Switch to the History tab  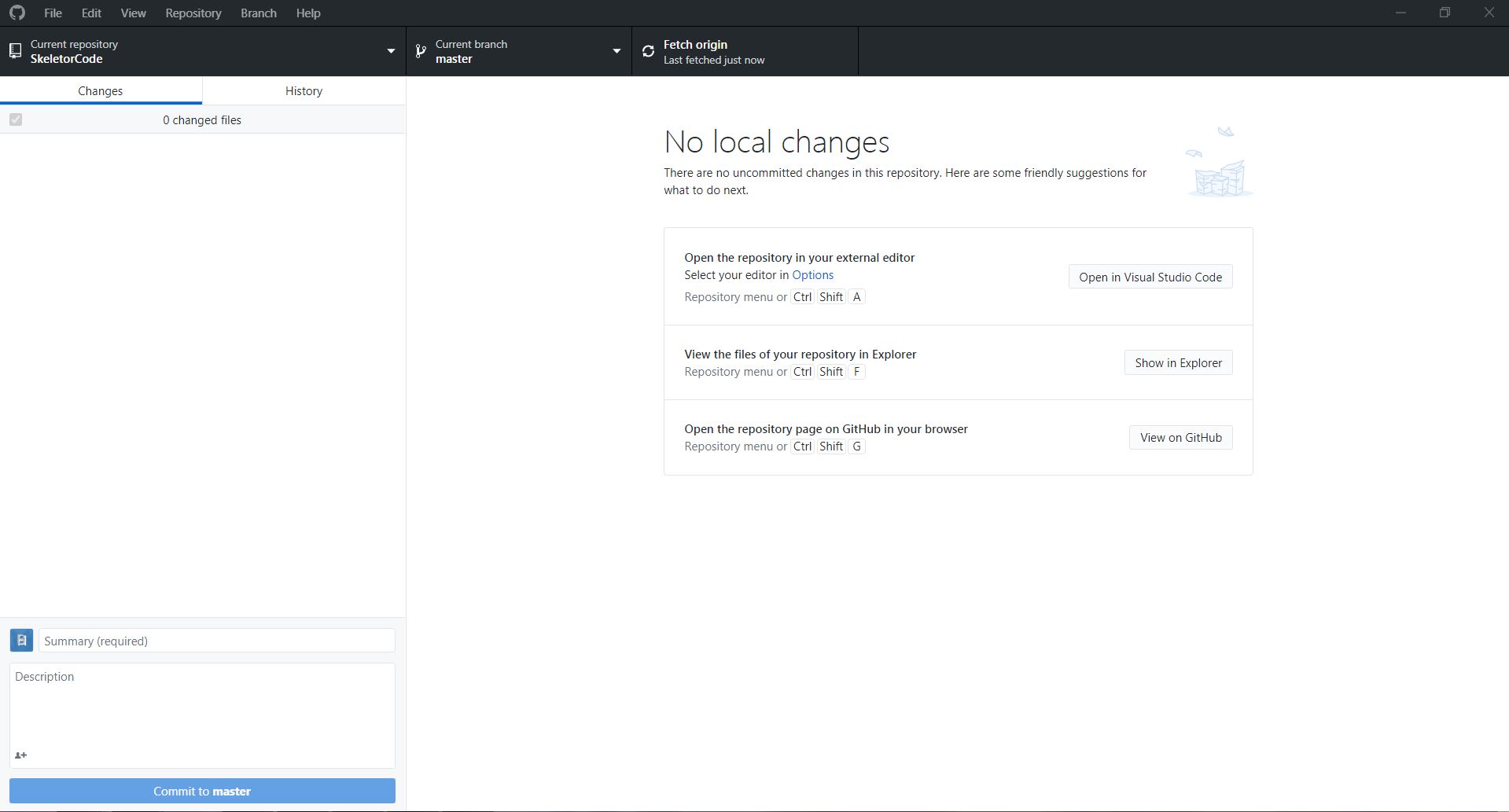tap(304, 90)
